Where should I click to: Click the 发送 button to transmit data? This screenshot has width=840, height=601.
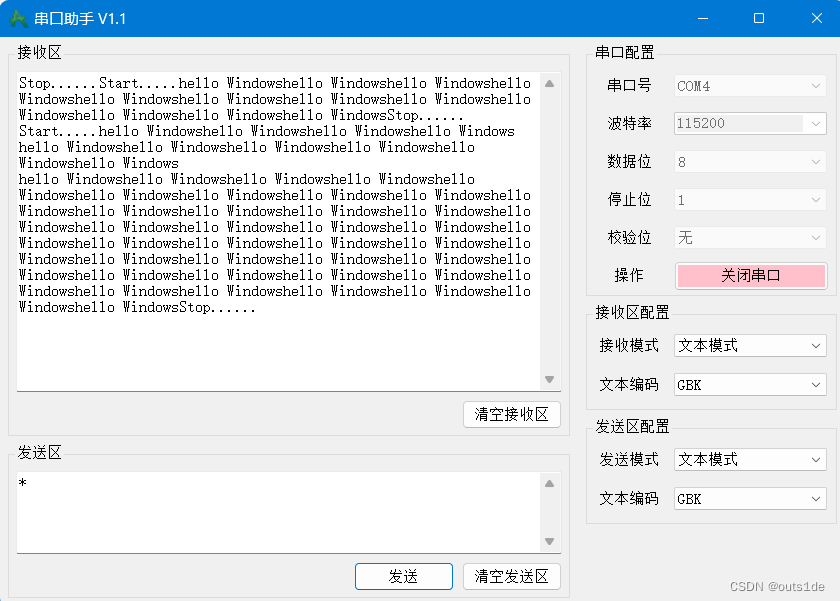(403, 576)
